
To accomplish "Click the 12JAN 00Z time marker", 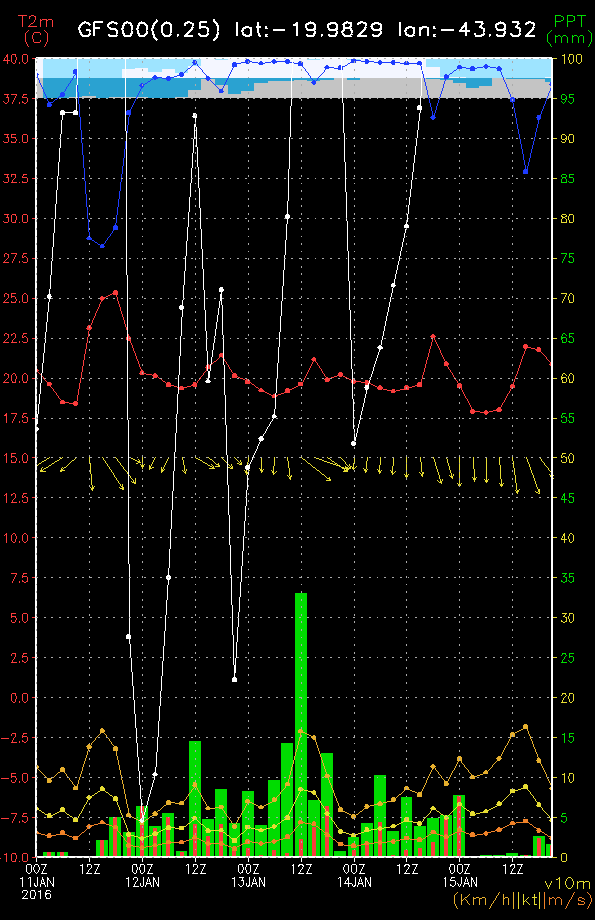I will 142,875.
